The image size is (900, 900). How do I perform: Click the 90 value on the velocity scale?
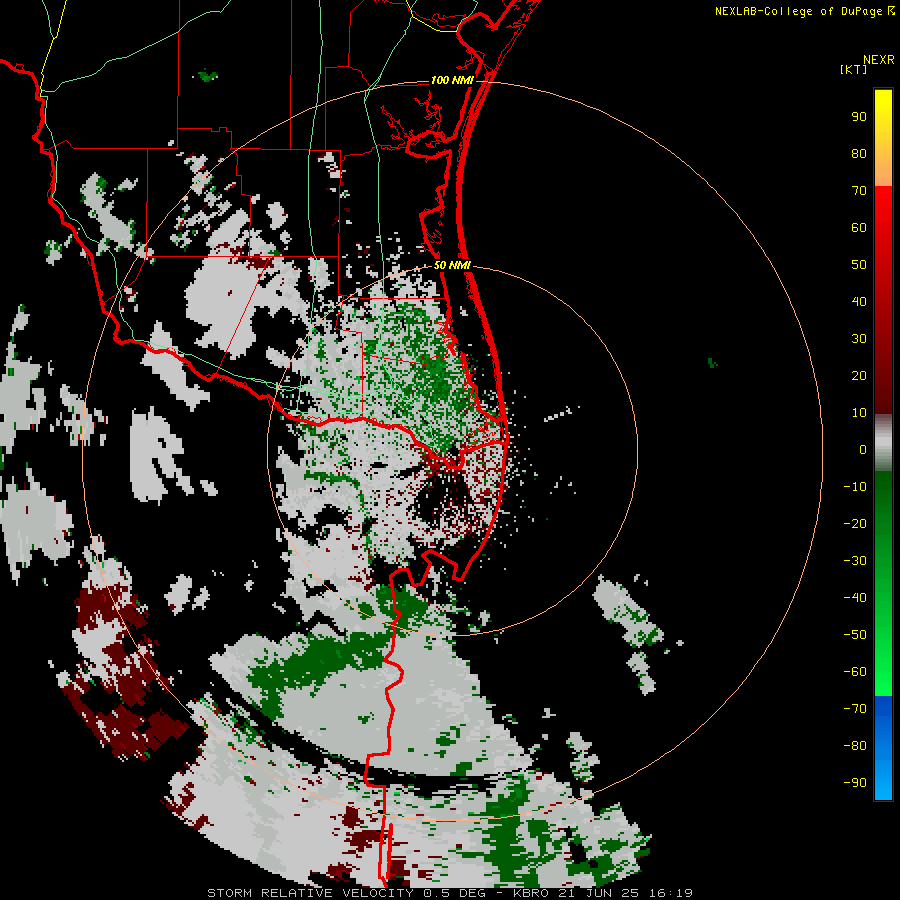[859, 117]
